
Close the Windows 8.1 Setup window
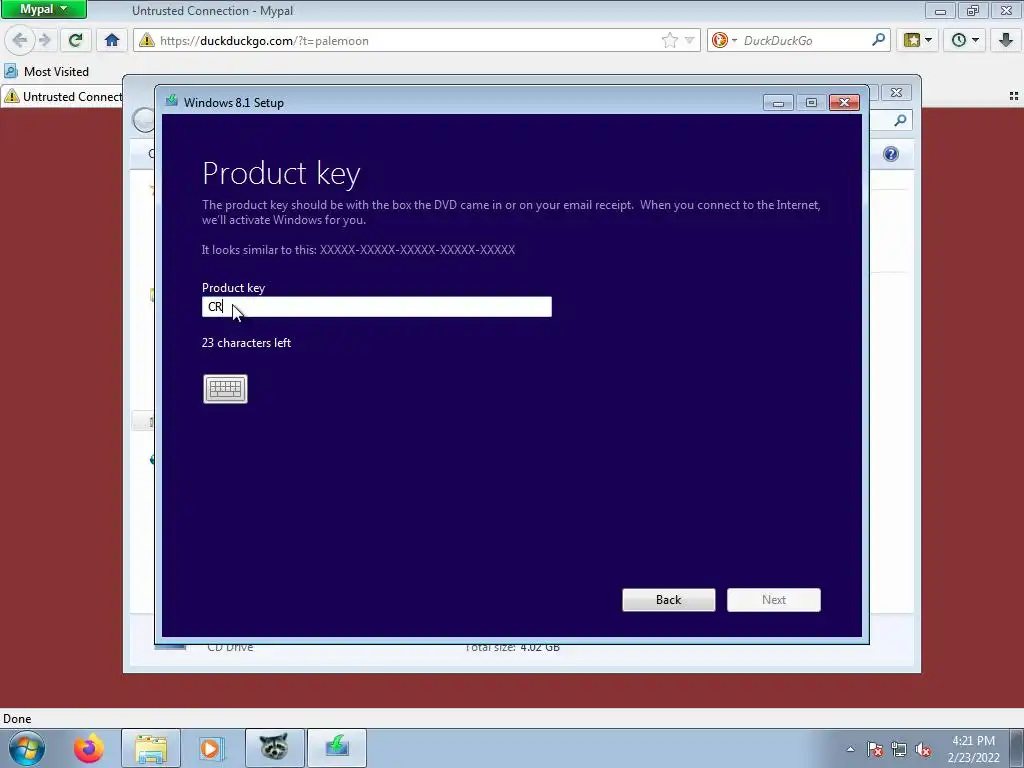tap(844, 103)
